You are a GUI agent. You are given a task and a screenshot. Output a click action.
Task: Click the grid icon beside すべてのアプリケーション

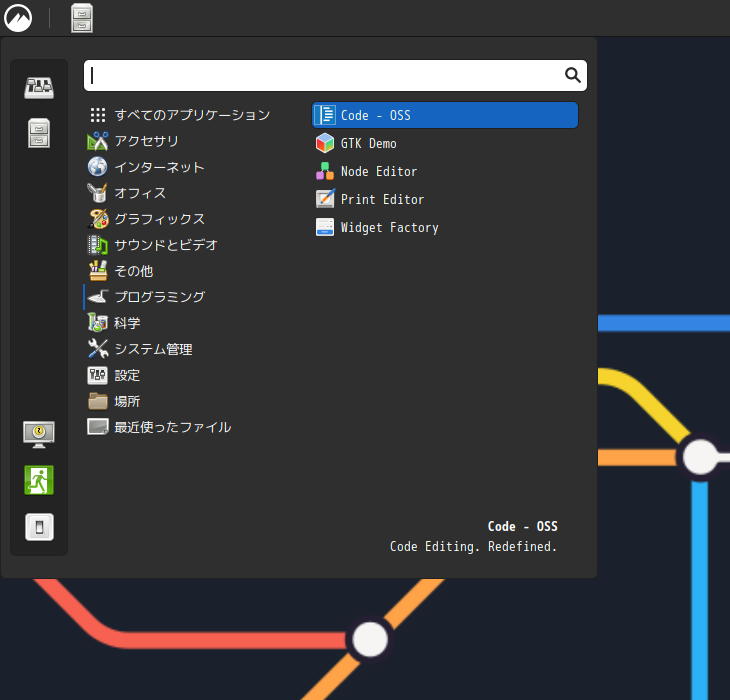click(98, 115)
